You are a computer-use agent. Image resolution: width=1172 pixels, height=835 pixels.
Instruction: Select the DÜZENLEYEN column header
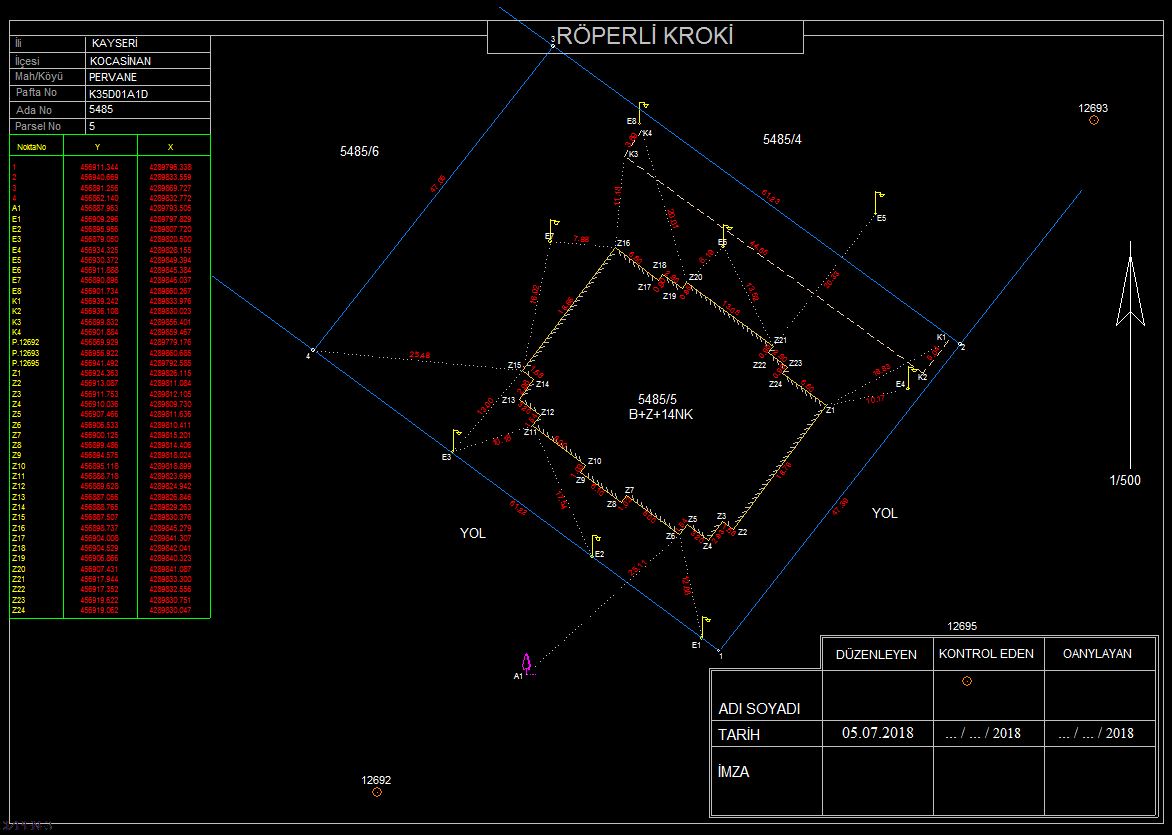click(x=876, y=654)
